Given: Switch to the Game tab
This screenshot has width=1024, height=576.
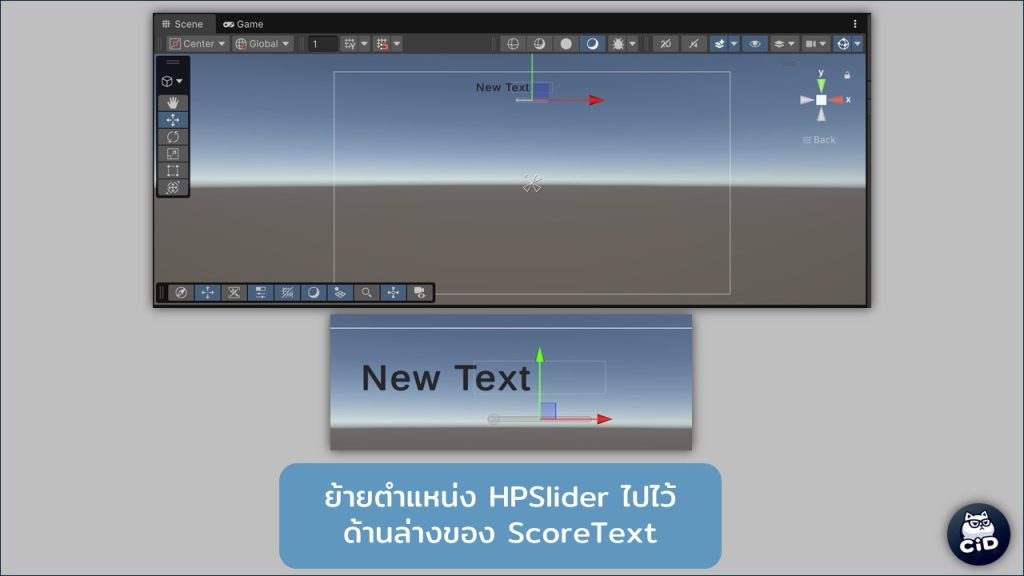Looking at the screenshot, I should (x=243, y=24).
